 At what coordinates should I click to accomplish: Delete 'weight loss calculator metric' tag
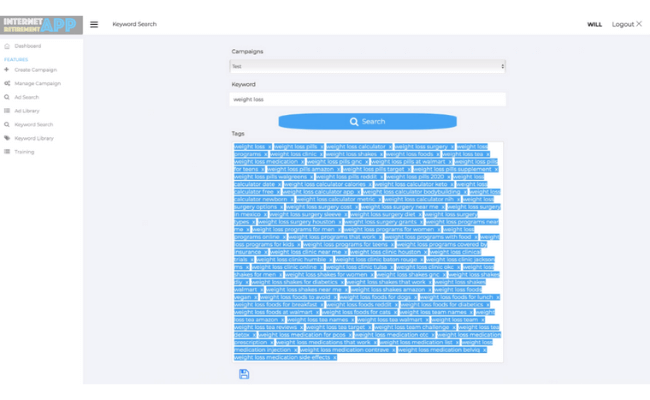tap(380, 199)
